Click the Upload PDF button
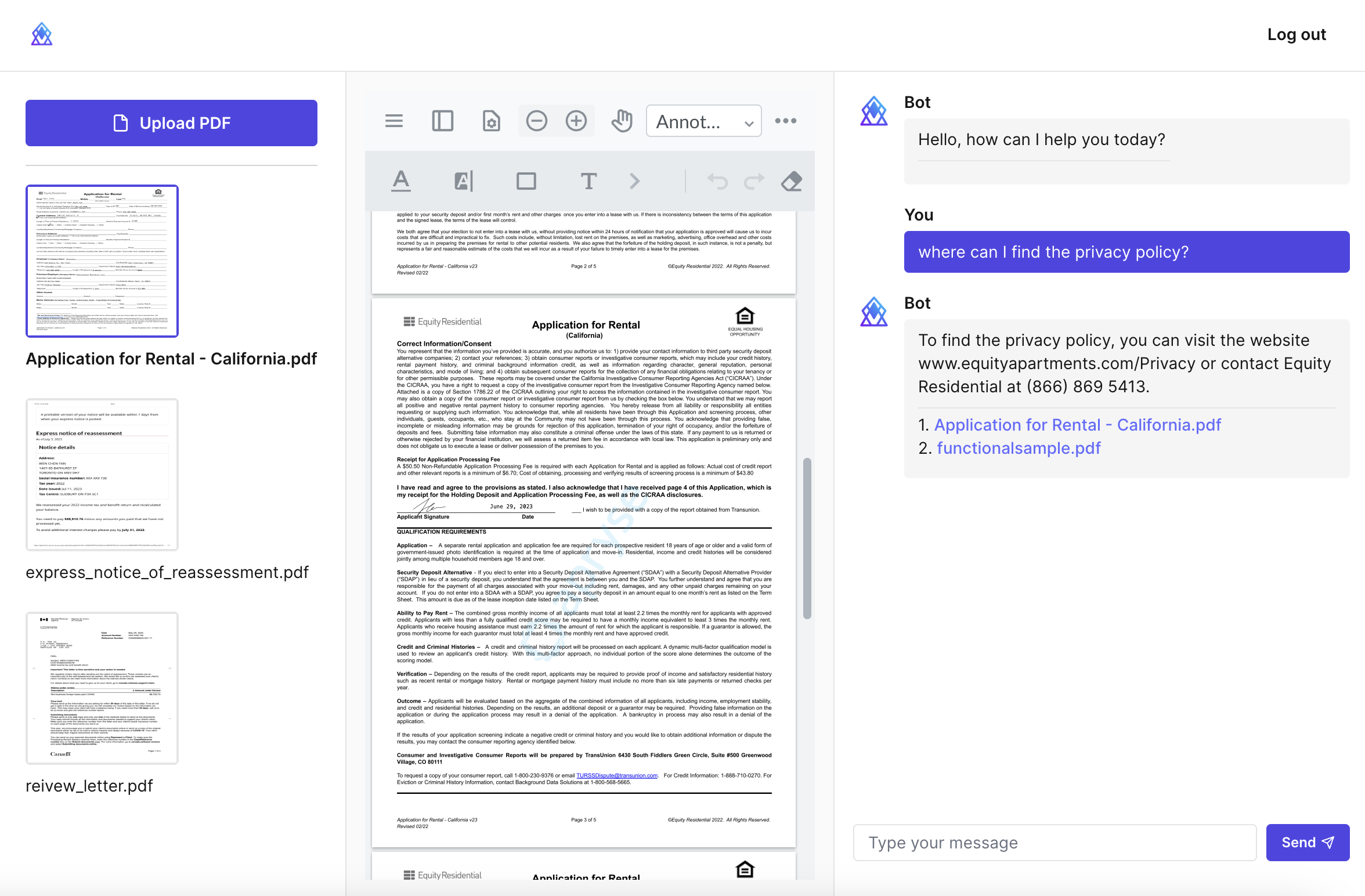This screenshot has height=896, width=1365. tap(171, 123)
